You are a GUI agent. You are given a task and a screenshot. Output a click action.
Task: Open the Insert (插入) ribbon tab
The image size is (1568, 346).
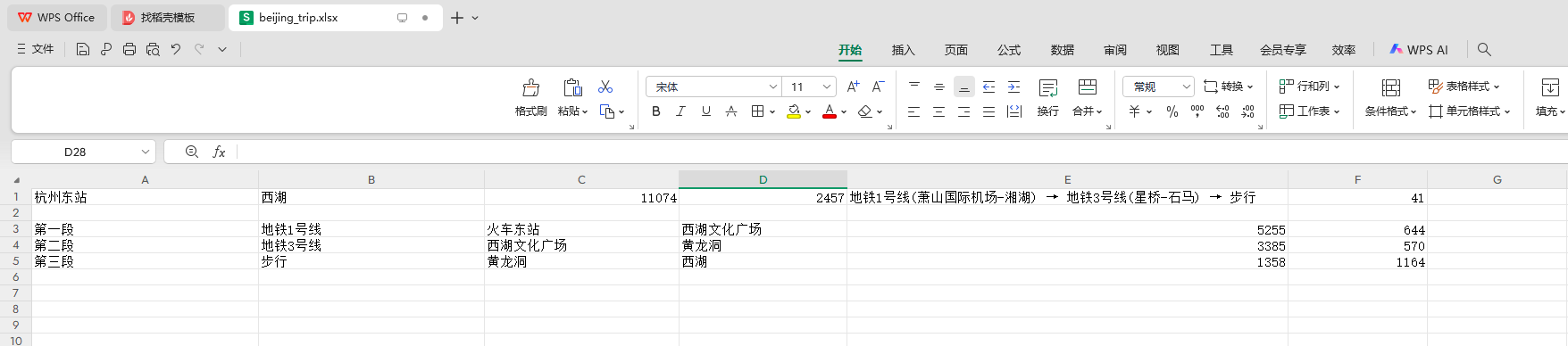(904, 50)
